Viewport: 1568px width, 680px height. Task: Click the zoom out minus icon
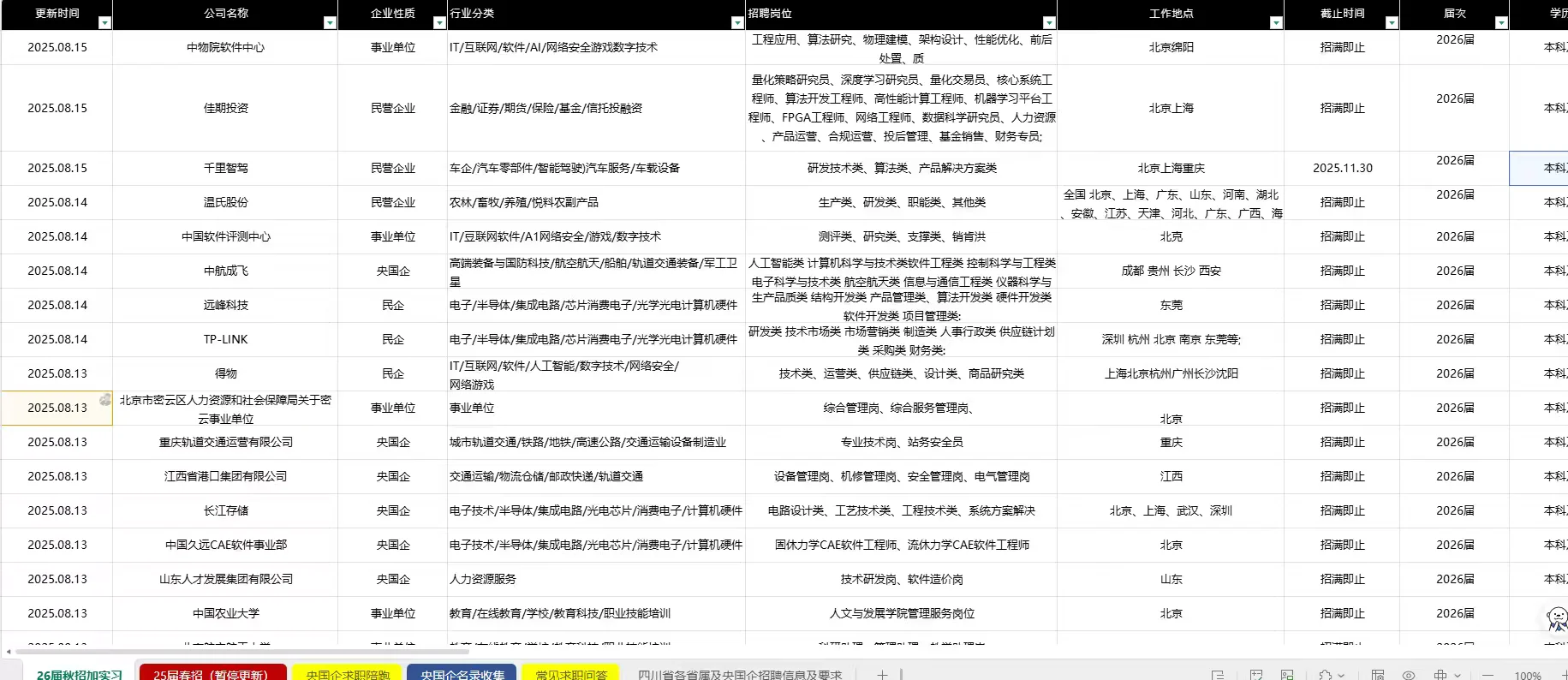1488,675
